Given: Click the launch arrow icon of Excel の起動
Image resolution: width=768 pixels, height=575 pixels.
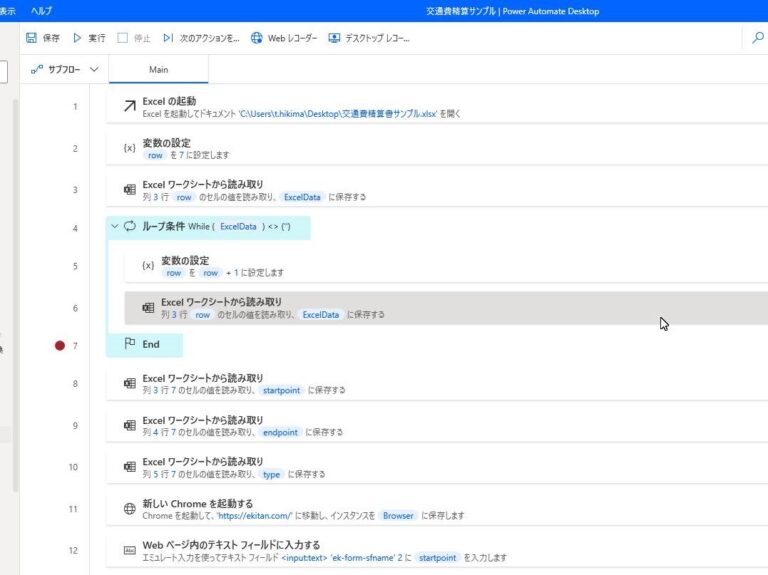Looking at the screenshot, I should [129, 106].
